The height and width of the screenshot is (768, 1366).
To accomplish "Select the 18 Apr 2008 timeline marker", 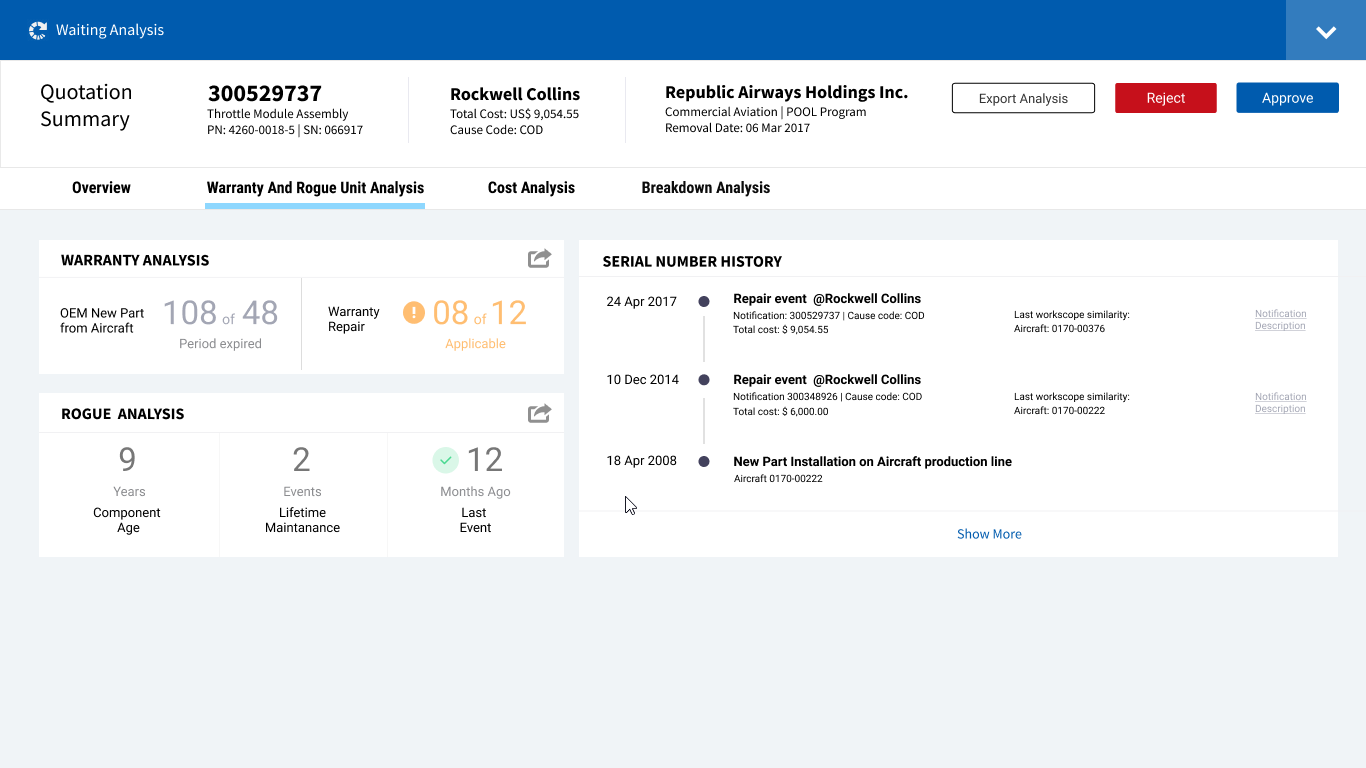I will (704, 461).
